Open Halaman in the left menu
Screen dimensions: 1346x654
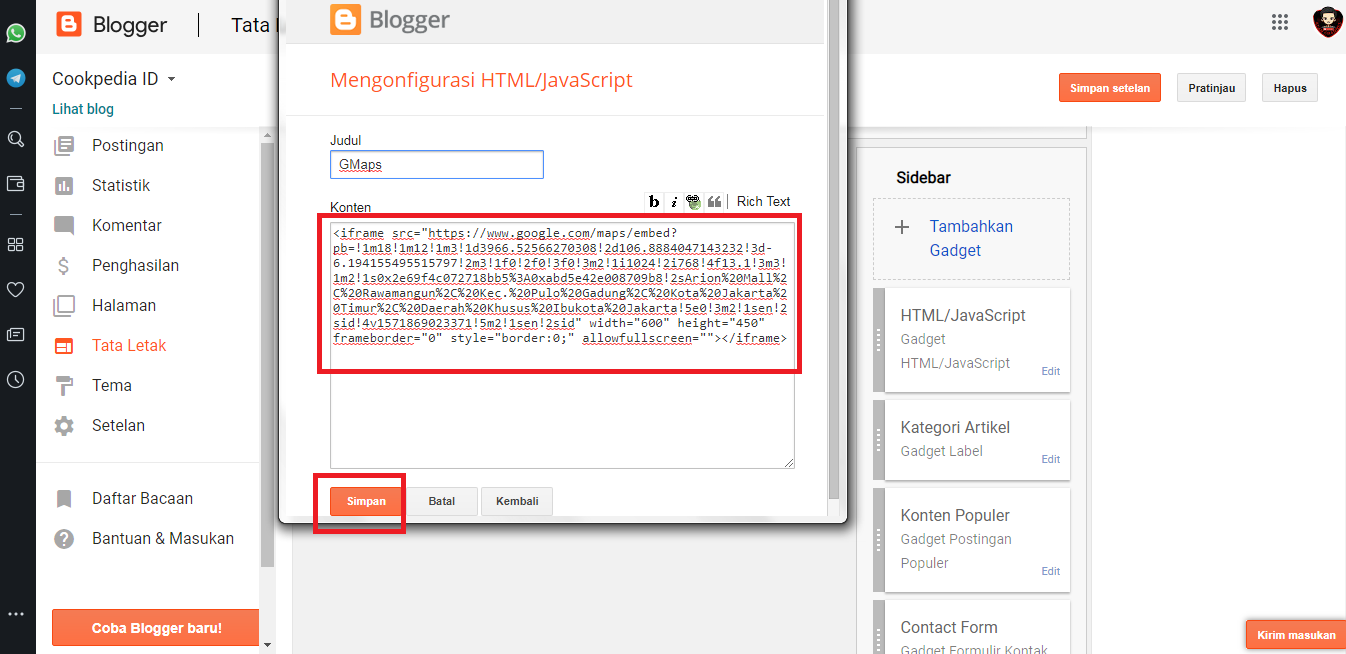124,305
